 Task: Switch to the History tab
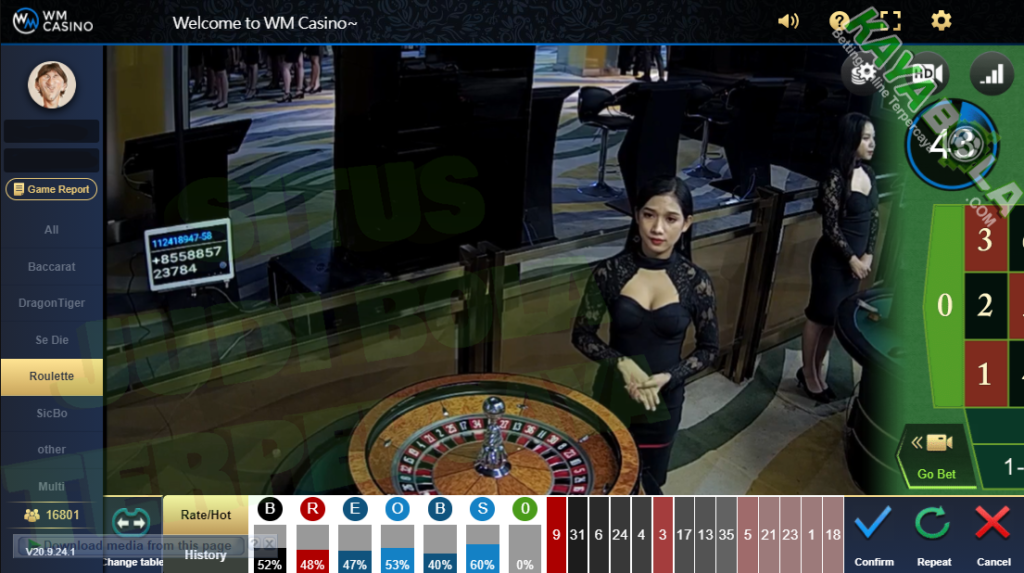[205, 555]
